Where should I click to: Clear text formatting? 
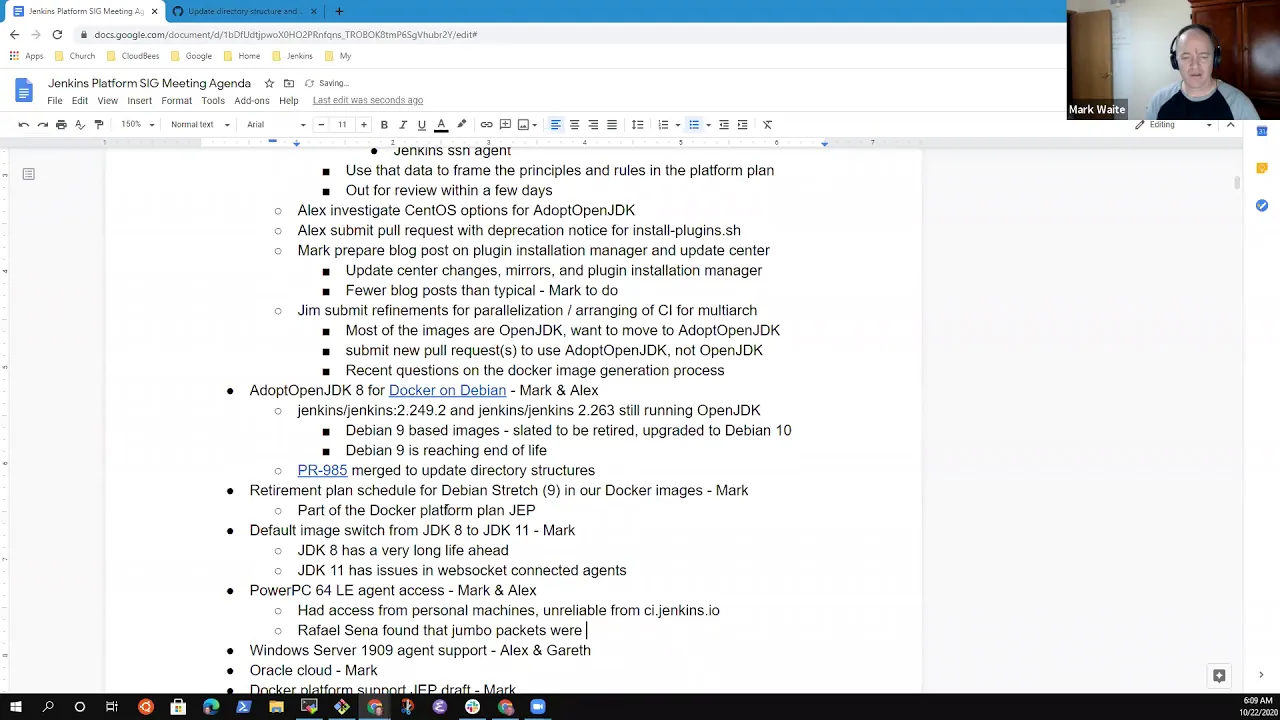click(767, 125)
